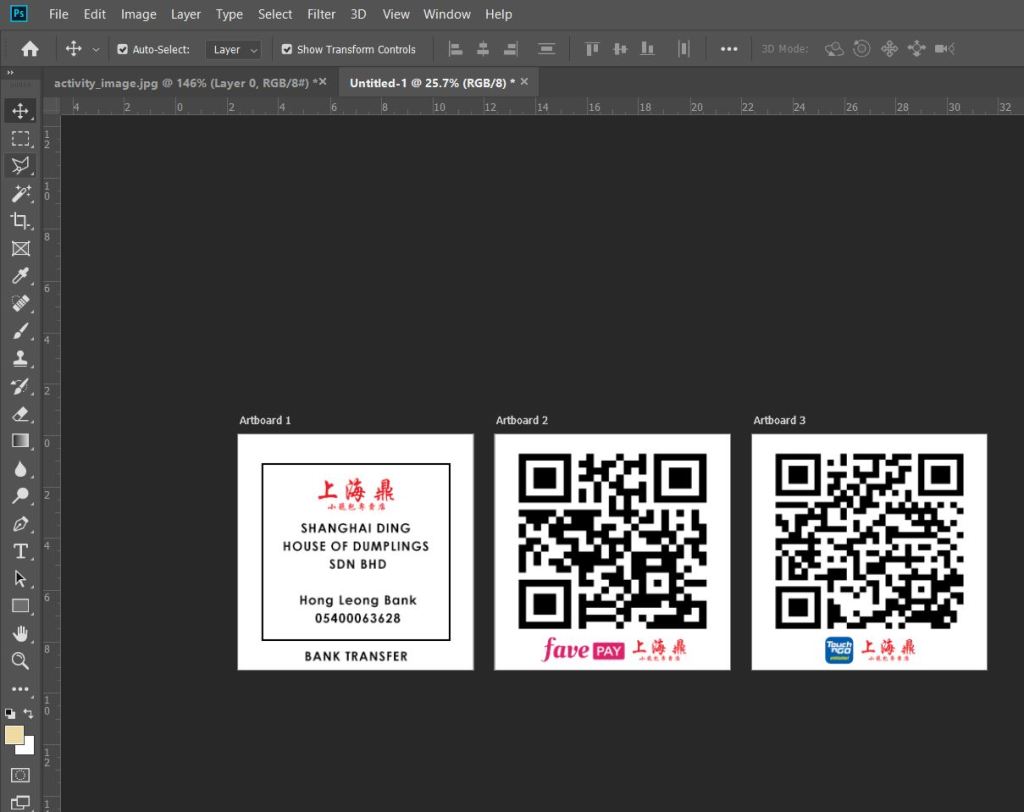Screen dimensions: 1024x812
Task: Open more align options ellipsis
Action: [x=729, y=49]
